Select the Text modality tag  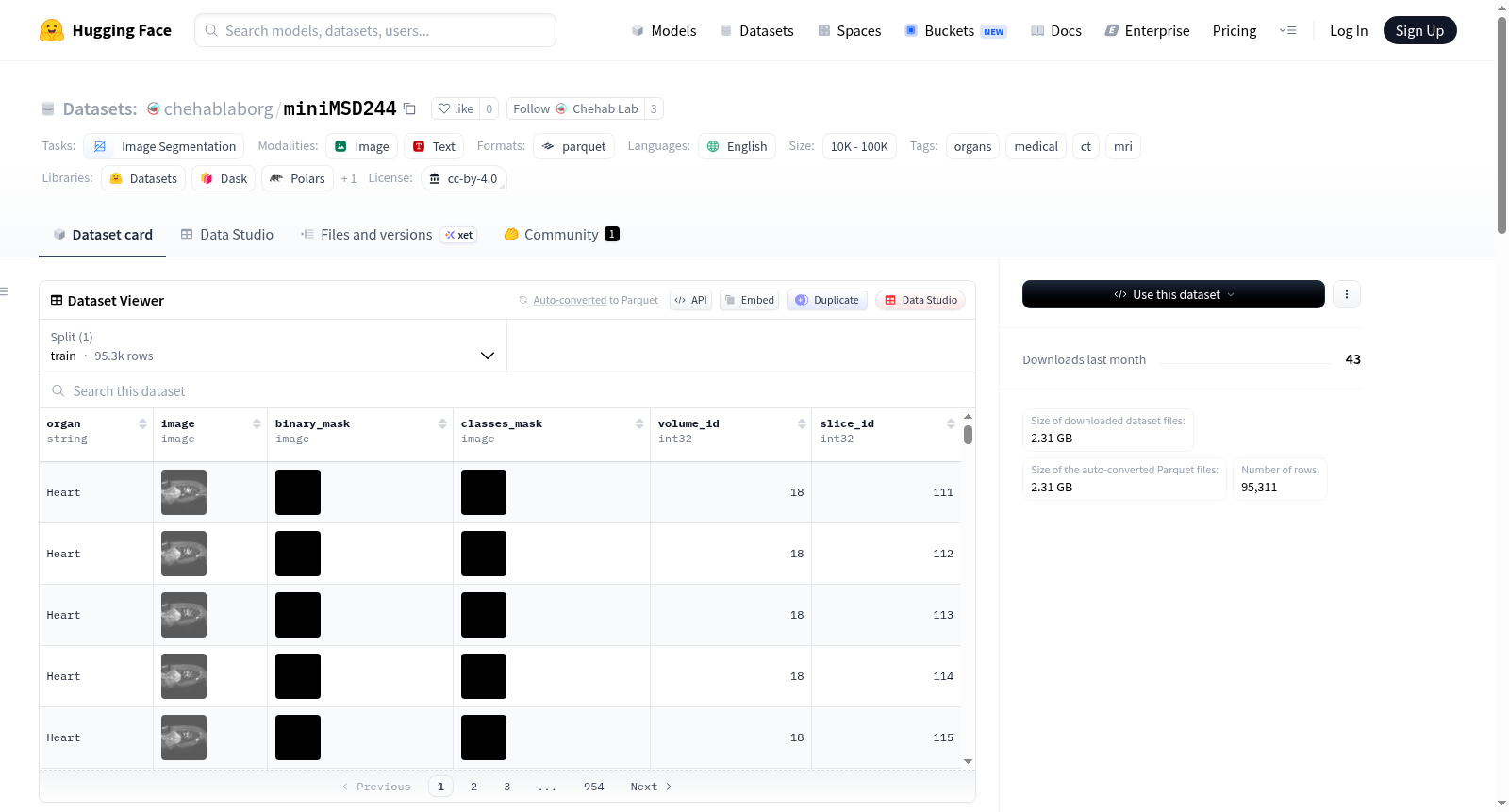tap(434, 146)
